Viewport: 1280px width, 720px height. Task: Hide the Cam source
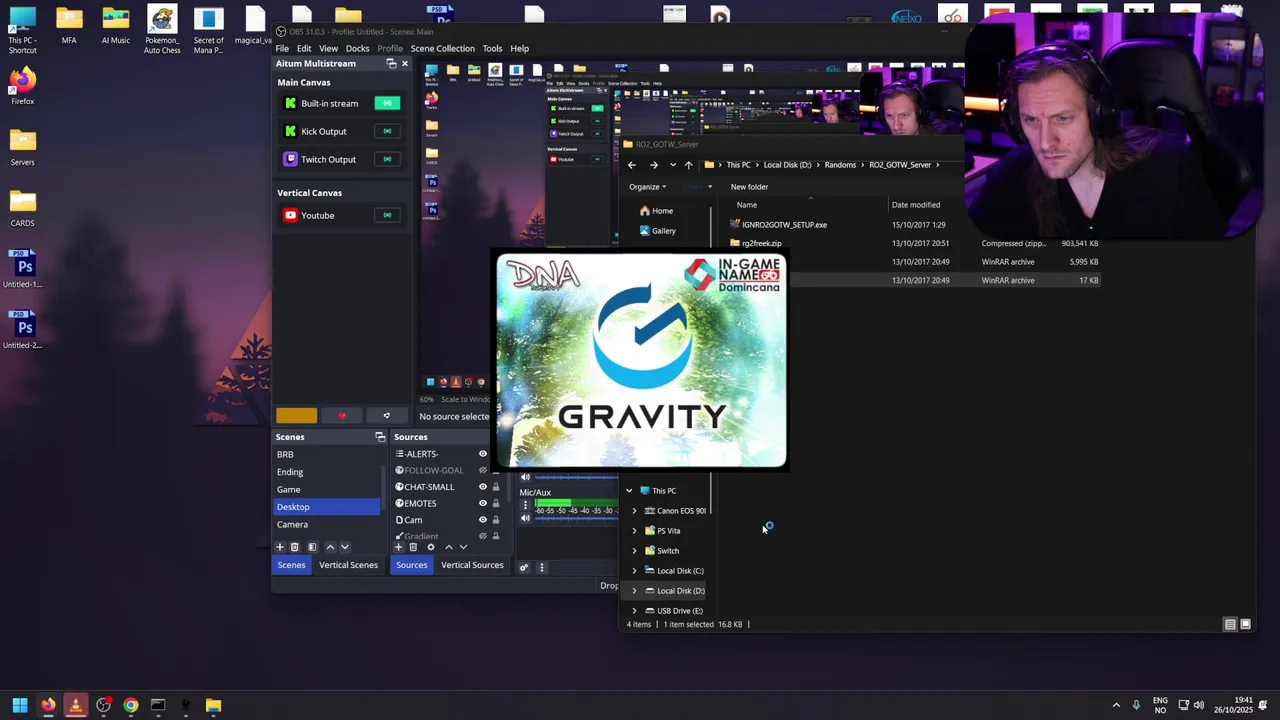pos(483,520)
